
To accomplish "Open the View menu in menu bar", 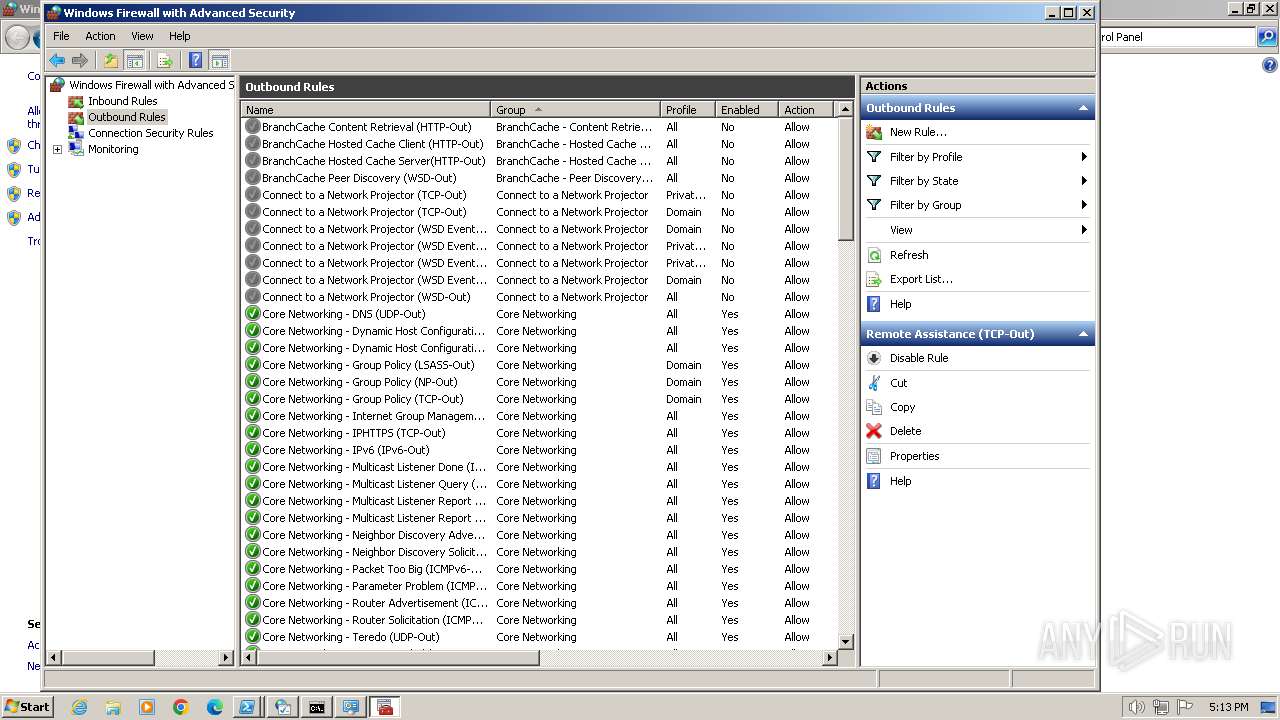I will pyautogui.click(x=143, y=36).
